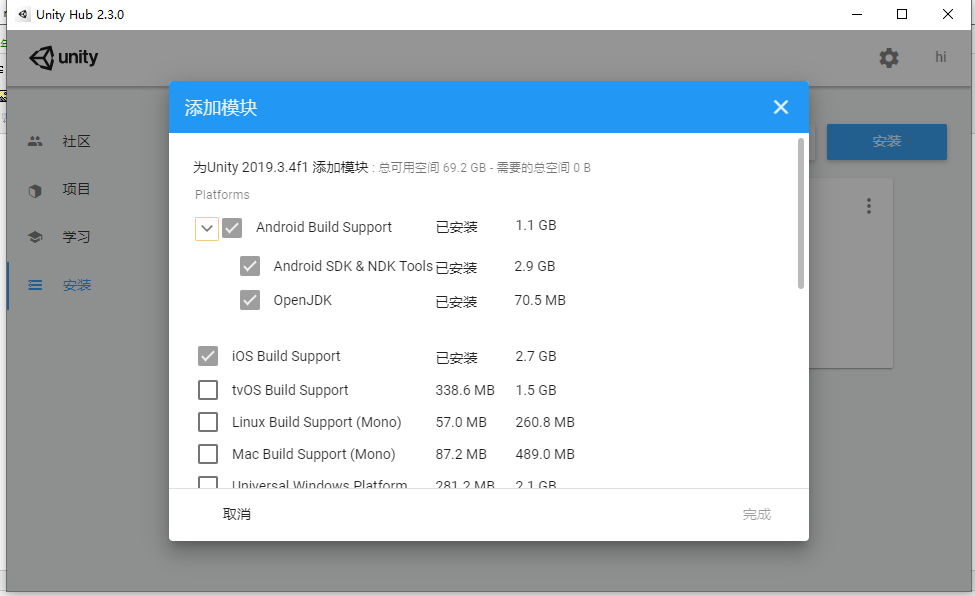The height and width of the screenshot is (596, 975).
Task: Click the Unity Hub title bar icon
Action: tap(23, 14)
